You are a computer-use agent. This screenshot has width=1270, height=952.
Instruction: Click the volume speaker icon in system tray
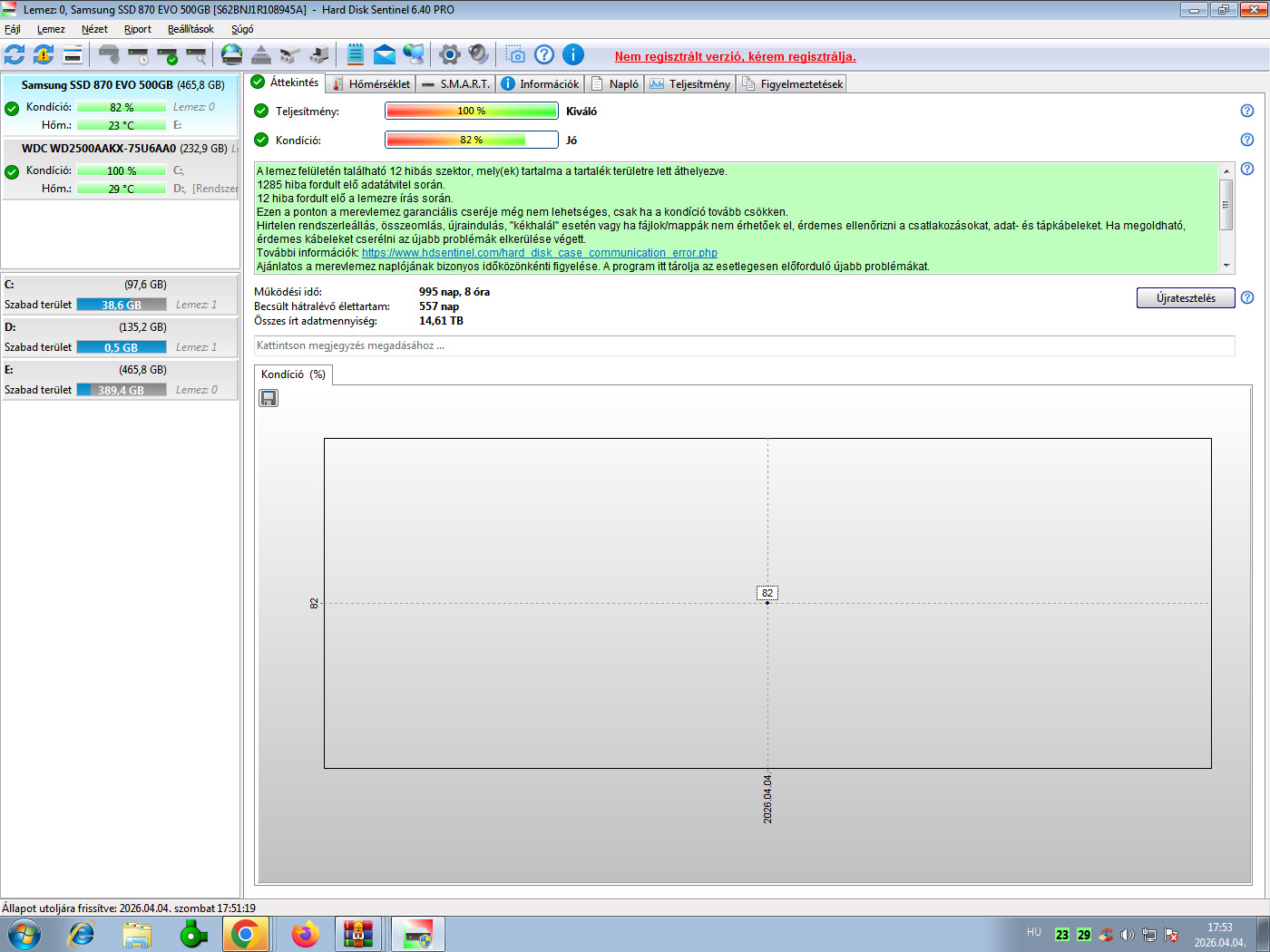(1128, 935)
